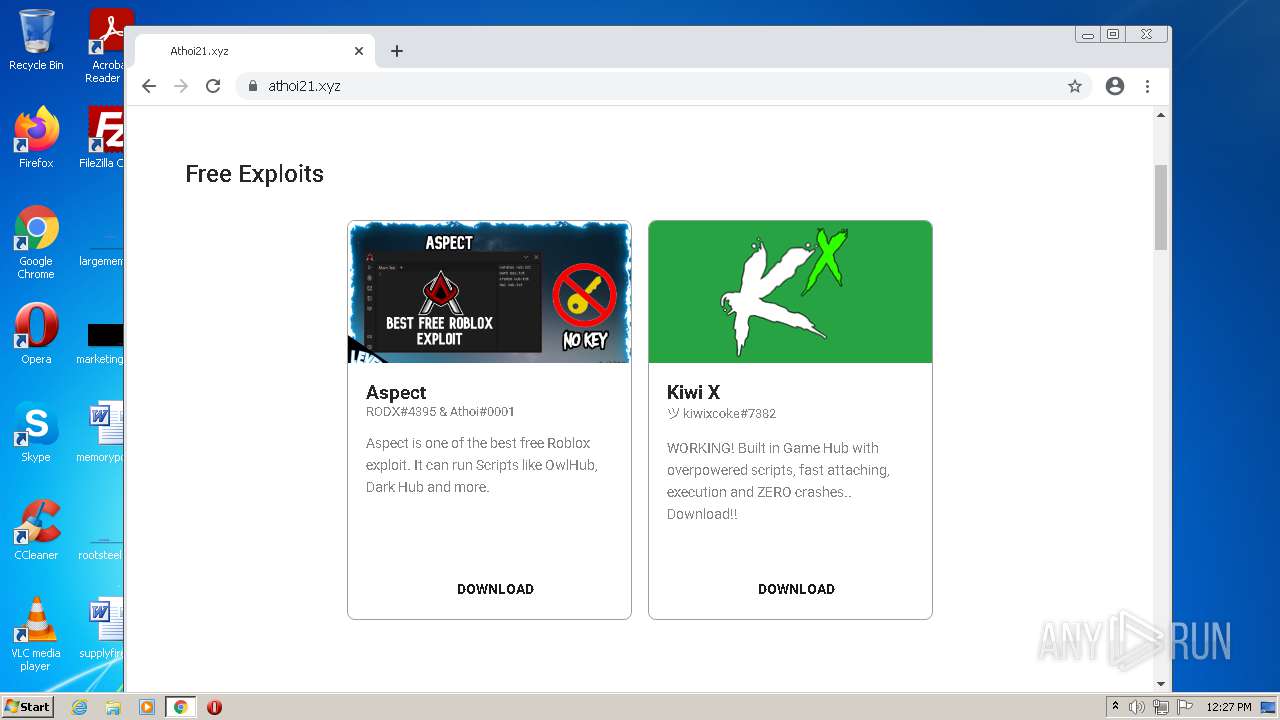Image resolution: width=1280 pixels, height=720 pixels.
Task: Show hidden system tray icons
Action: point(1115,707)
